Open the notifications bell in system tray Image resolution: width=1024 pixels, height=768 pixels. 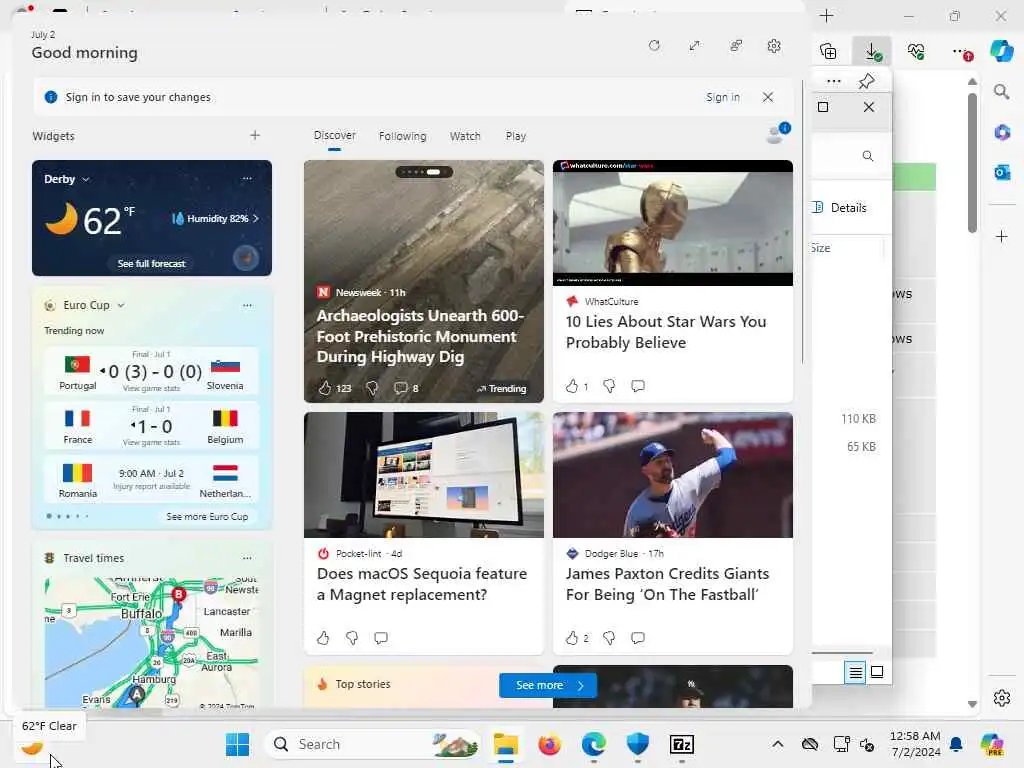[956, 744]
